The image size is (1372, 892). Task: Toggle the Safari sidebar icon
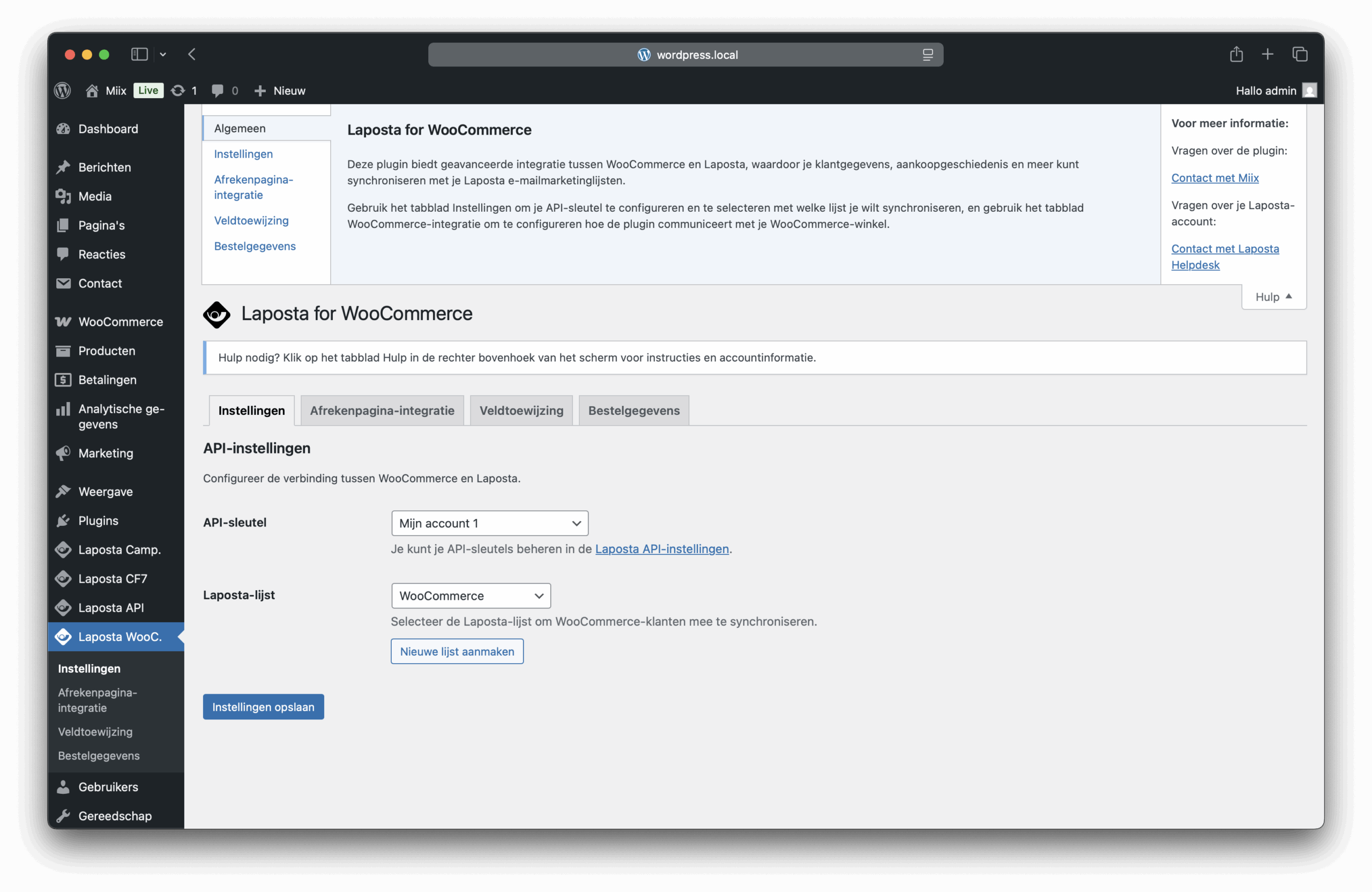tap(139, 54)
